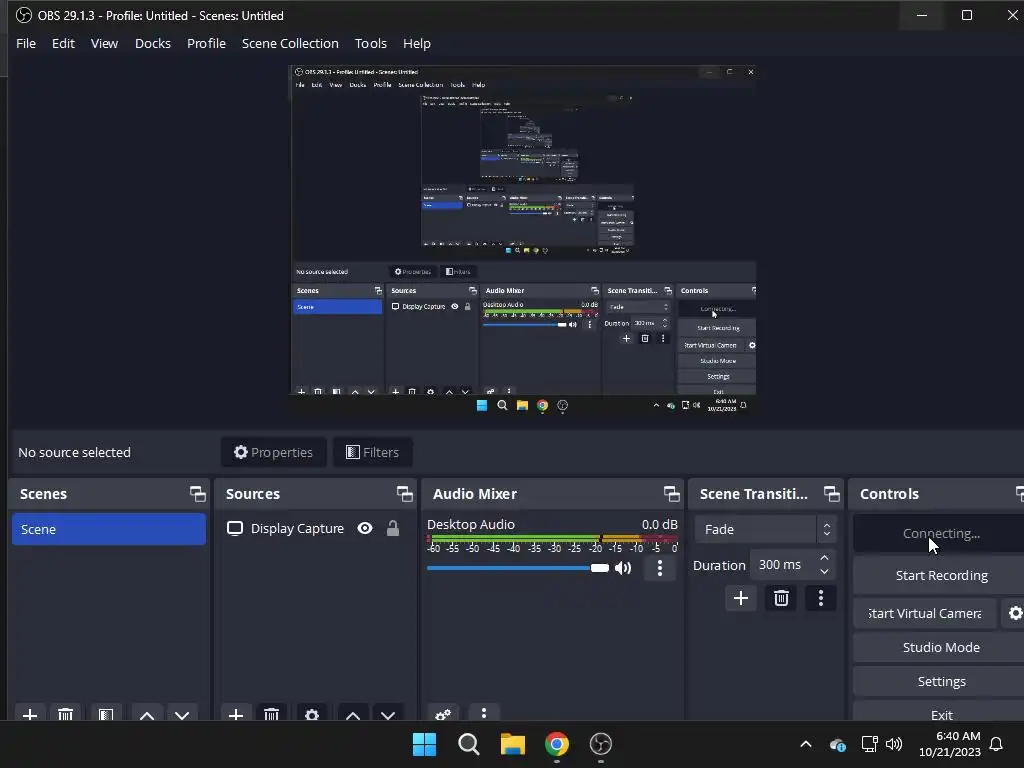This screenshot has height=768, width=1024.
Task: Mute Desktop Audio speaker icon
Action: pyautogui.click(x=623, y=568)
